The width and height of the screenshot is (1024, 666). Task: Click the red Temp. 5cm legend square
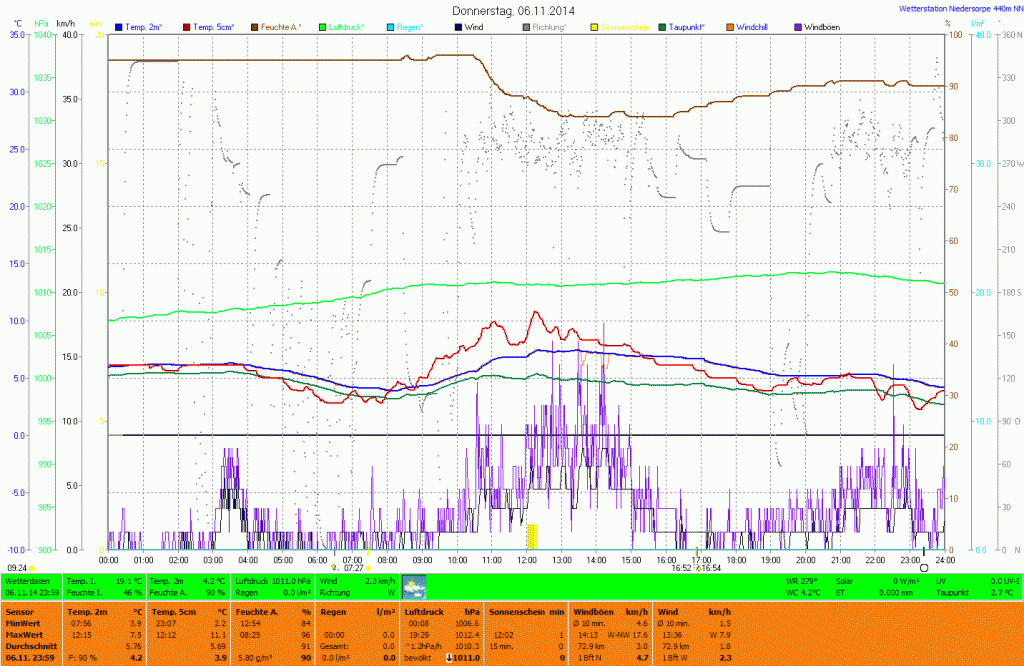pos(187,26)
